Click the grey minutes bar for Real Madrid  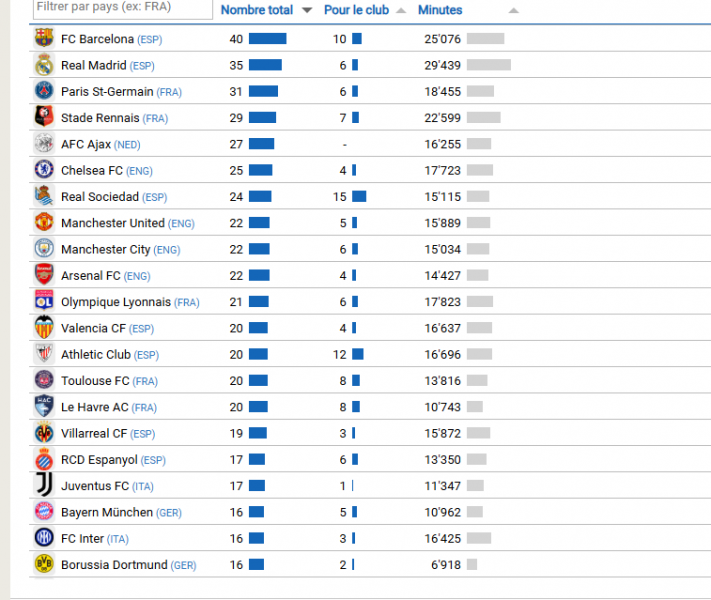[x=488, y=65]
